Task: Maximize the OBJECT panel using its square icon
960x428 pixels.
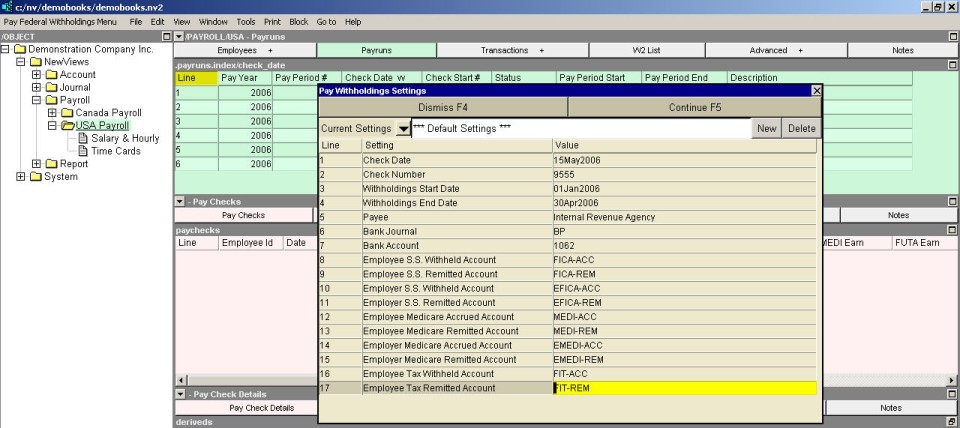Action: (166, 36)
